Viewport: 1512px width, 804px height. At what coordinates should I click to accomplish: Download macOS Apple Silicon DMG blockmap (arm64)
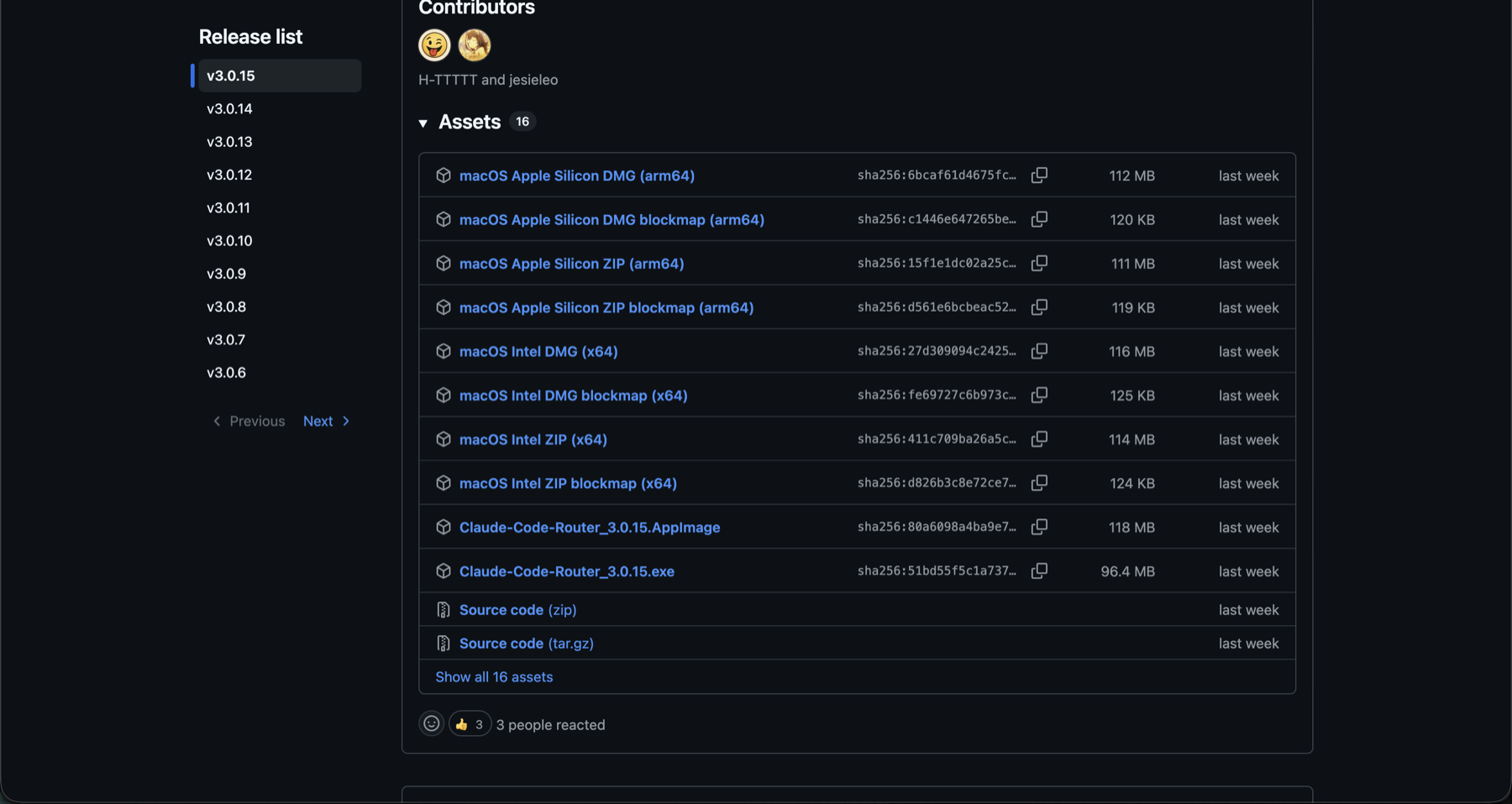click(612, 219)
